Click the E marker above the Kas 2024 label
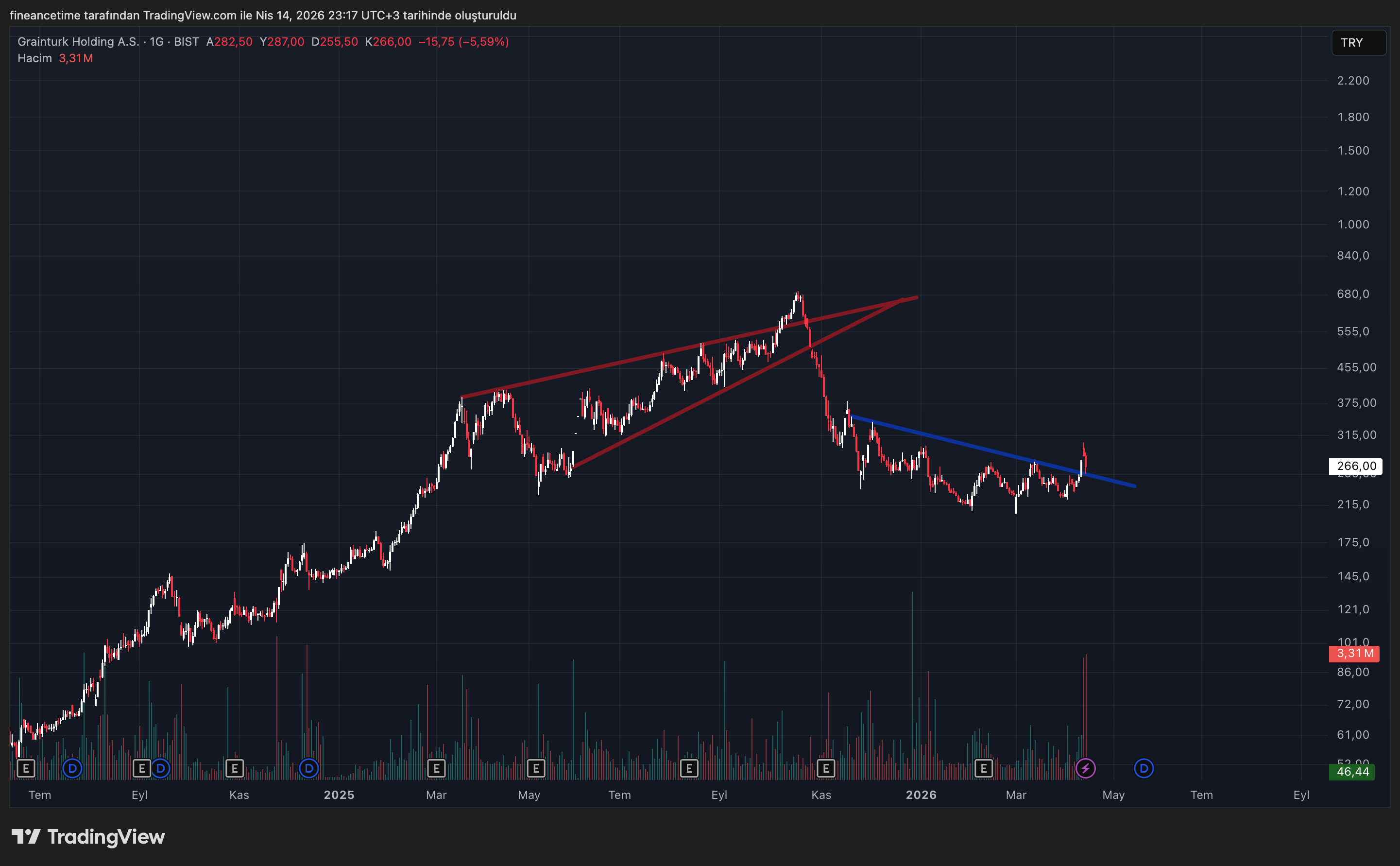 234,768
